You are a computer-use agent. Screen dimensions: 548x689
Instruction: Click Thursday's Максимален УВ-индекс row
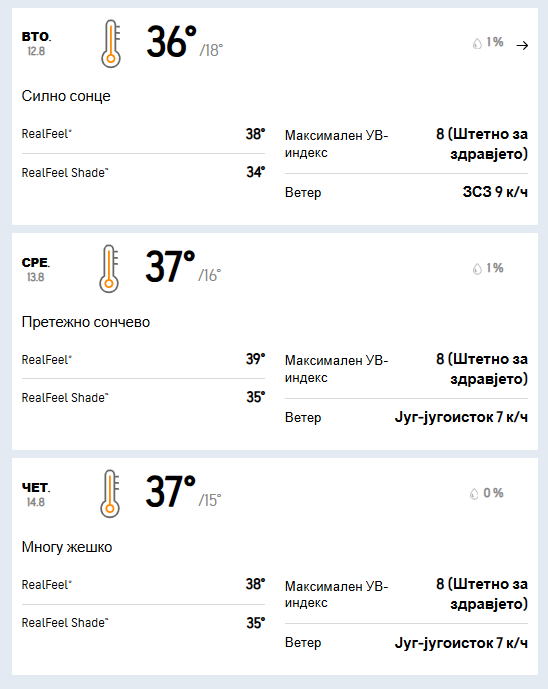click(406, 594)
